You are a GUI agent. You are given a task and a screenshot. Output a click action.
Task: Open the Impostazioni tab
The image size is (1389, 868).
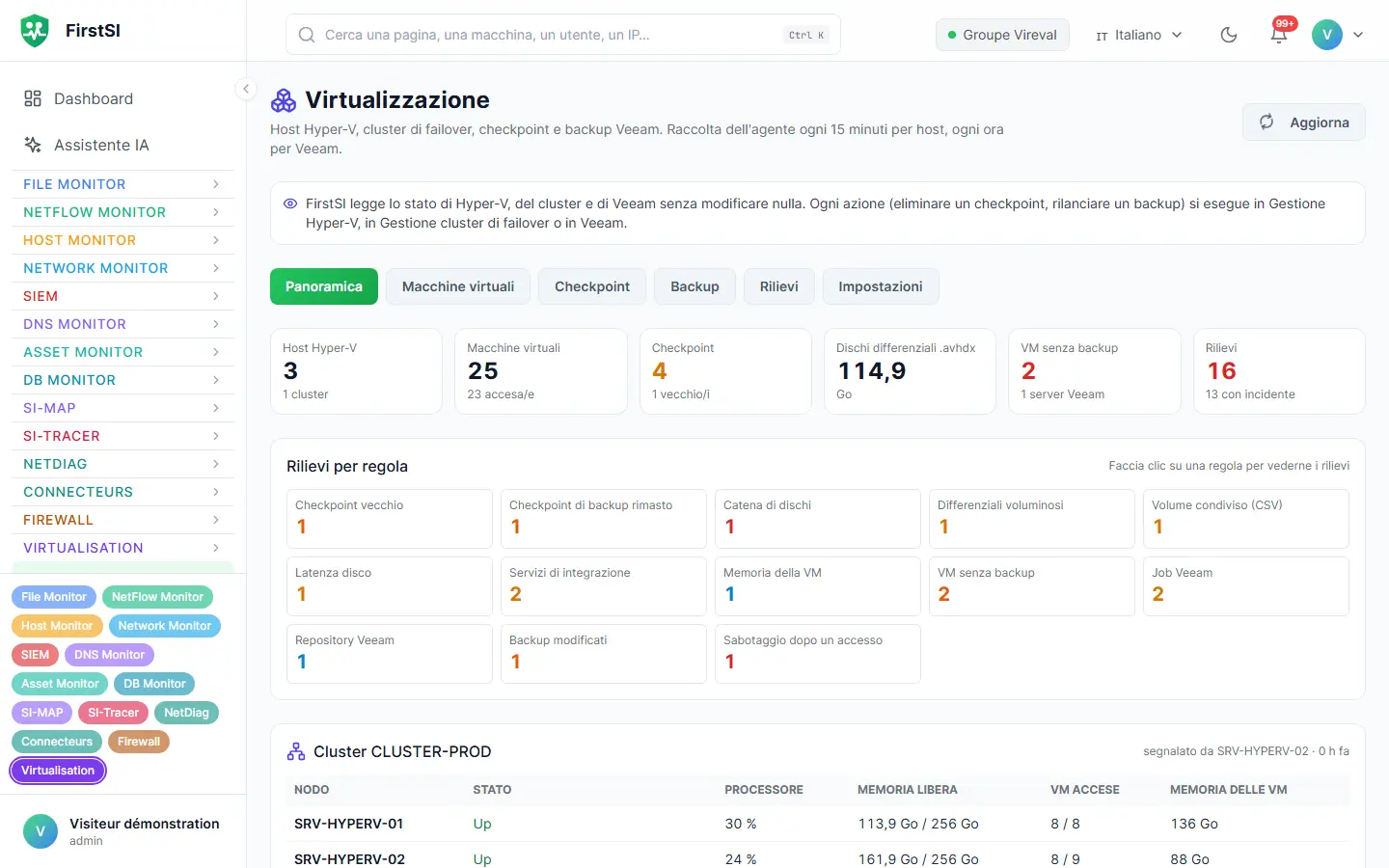click(881, 286)
